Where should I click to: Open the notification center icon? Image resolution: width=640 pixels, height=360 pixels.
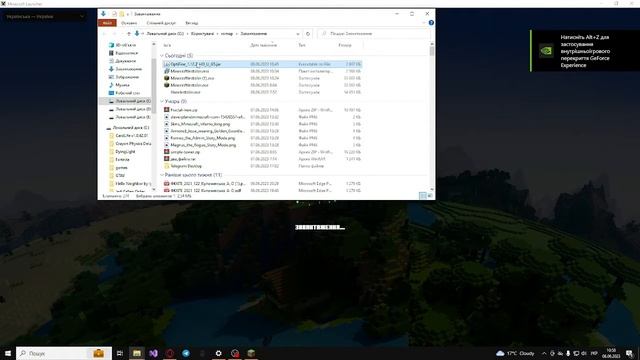tap(629, 353)
